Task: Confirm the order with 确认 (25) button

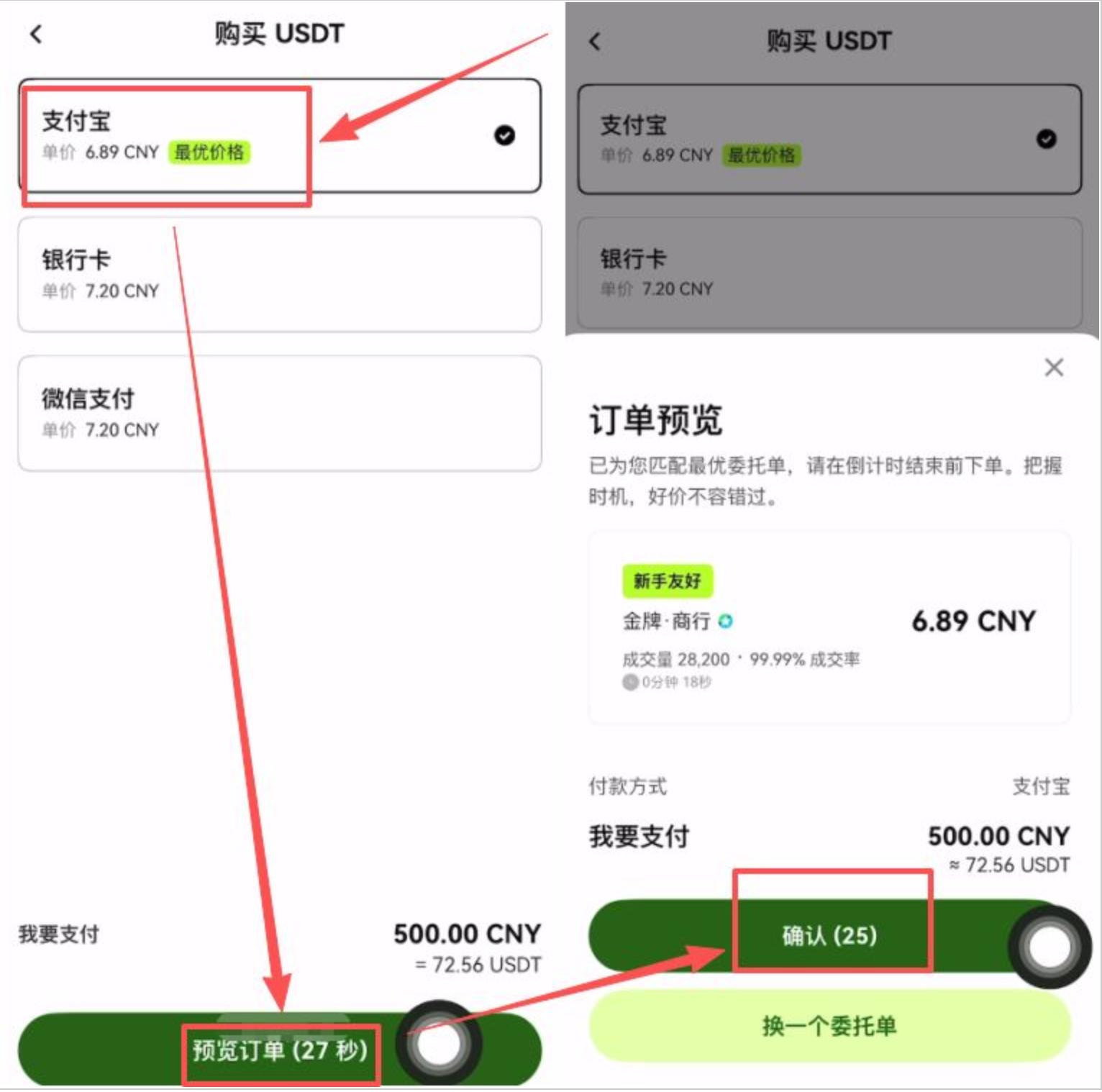Action: pyautogui.click(x=829, y=935)
